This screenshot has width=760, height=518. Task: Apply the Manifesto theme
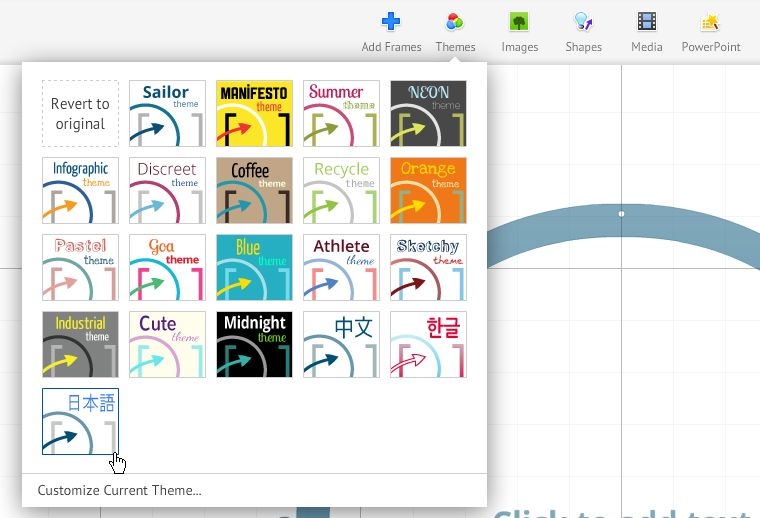click(x=254, y=113)
